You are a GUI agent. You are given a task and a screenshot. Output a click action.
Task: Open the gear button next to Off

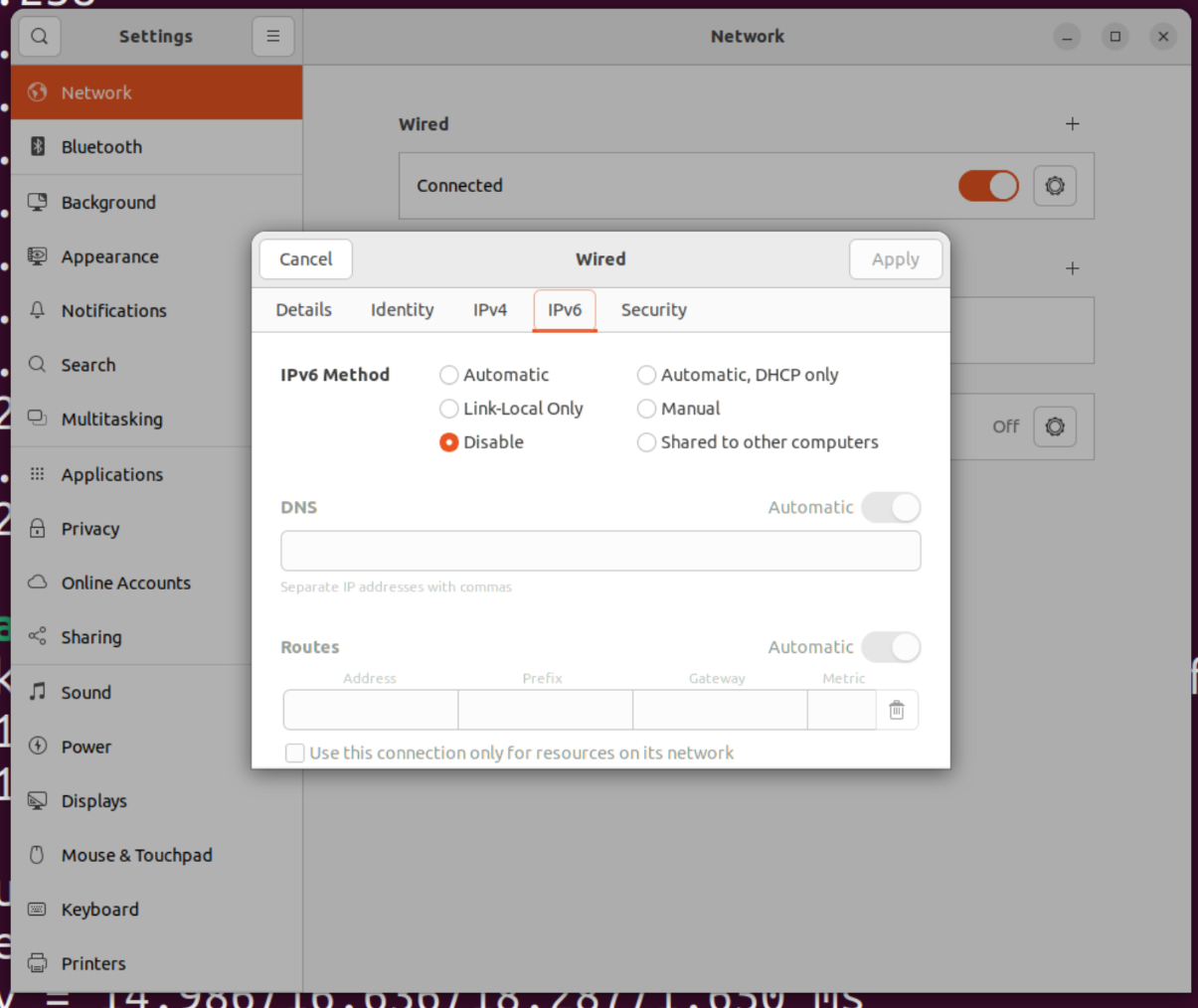[x=1055, y=426]
